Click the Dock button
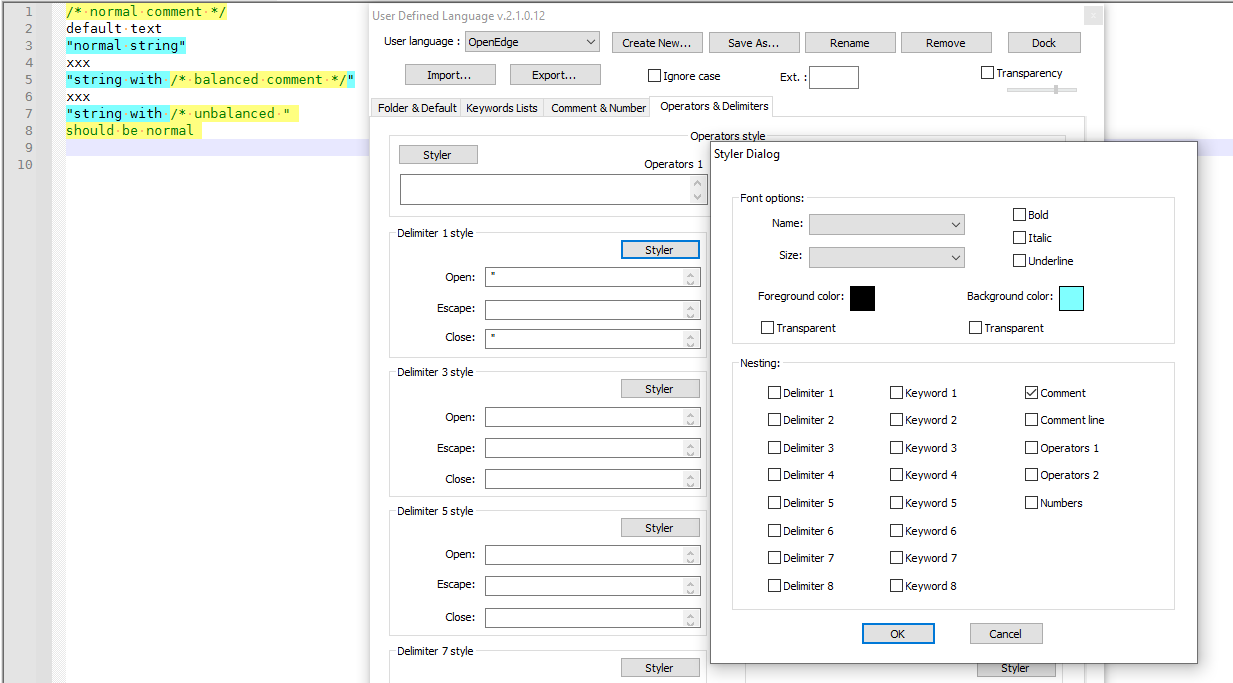 [1044, 43]
